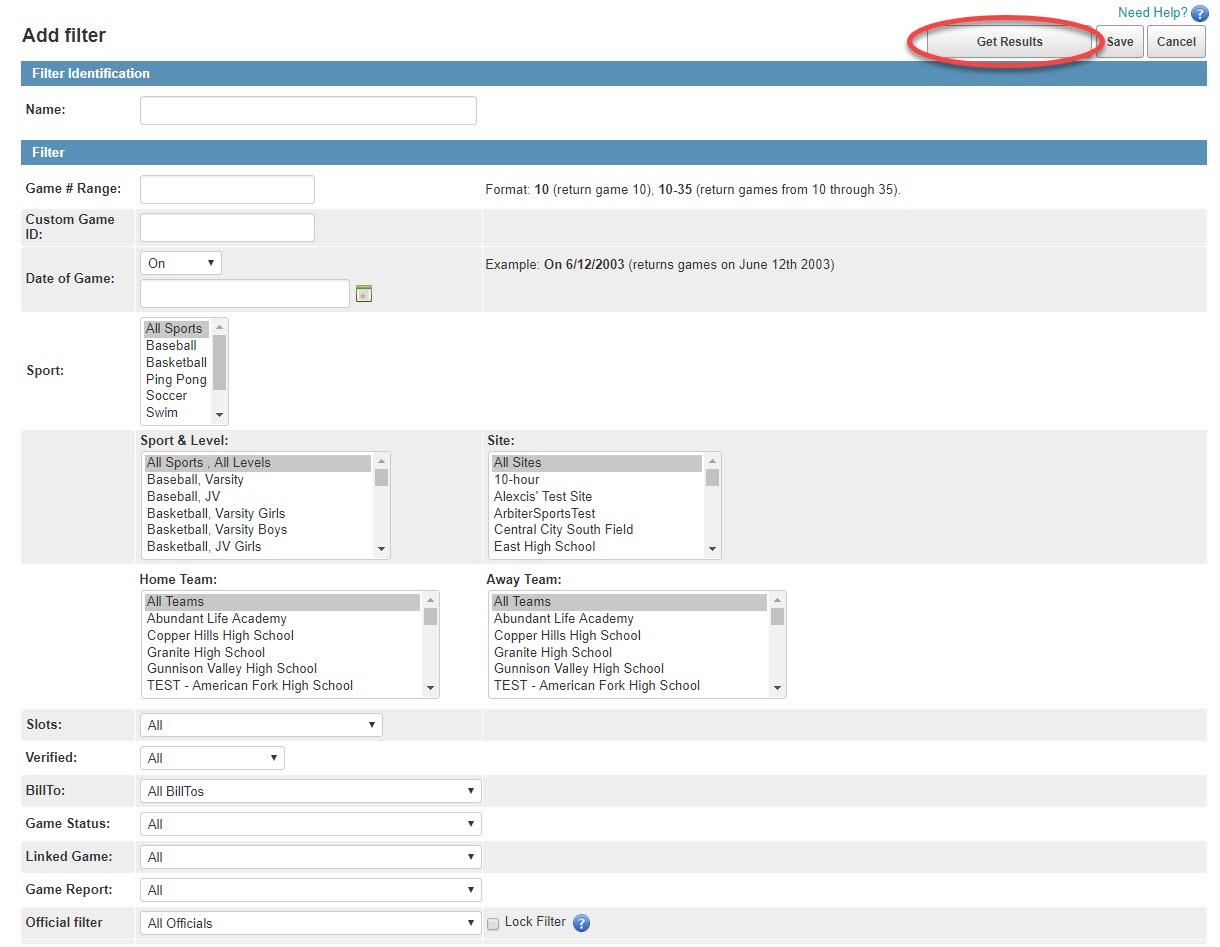Select 'Granite High School' as Away Team
This screenshot has height=947, width=1220.
click(x=629, y=652)
